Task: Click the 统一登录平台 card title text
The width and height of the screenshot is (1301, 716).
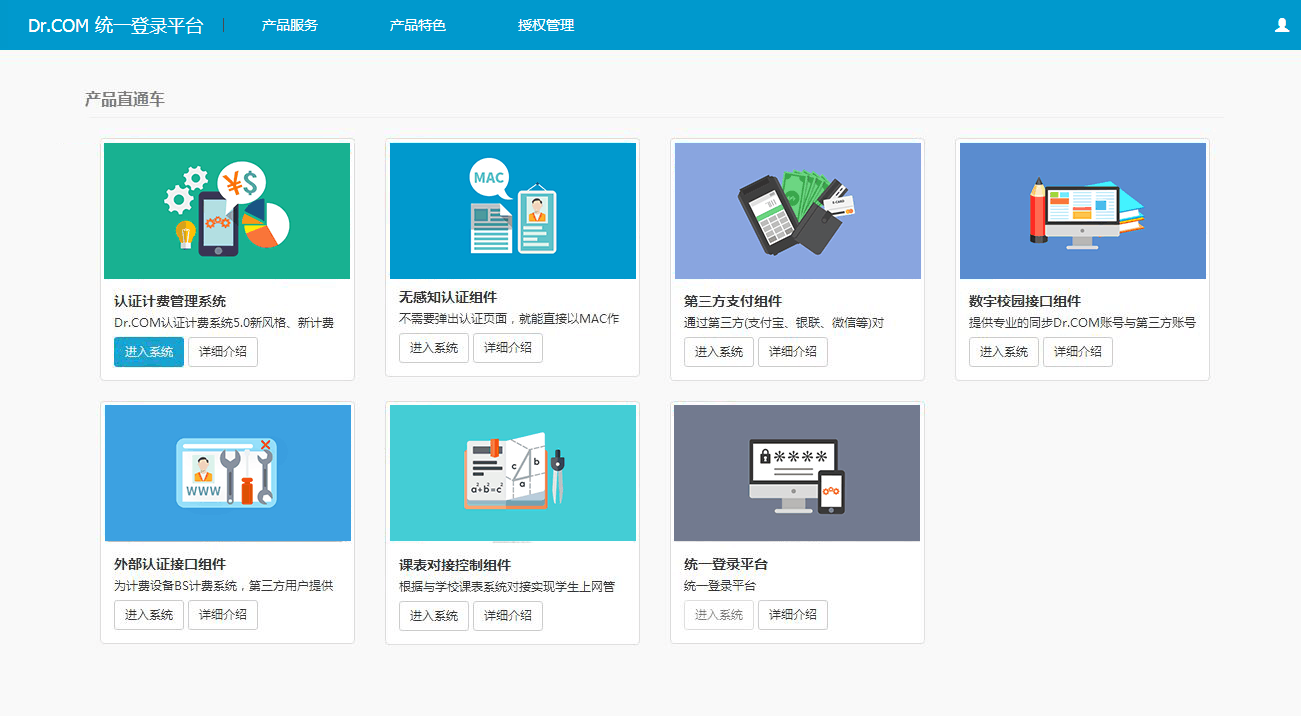Action: [726, 564]
